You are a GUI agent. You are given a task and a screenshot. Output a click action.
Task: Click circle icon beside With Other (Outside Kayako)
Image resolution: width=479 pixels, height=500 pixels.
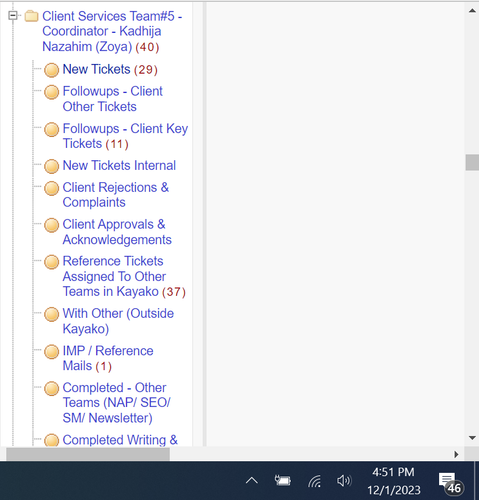pyautogui.click(x=51, y=314)
